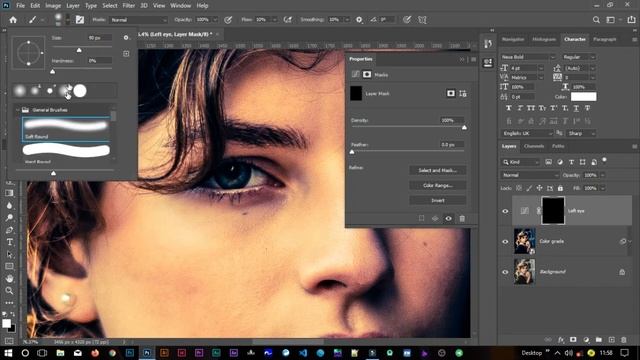Create new brush preset icon

(126, 53)
